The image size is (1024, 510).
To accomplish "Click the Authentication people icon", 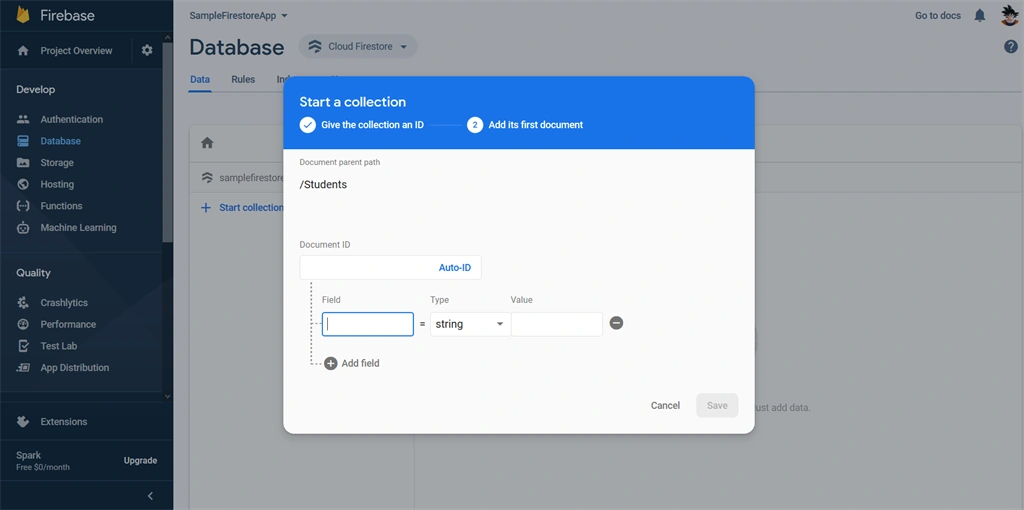I will pos(23,120).
